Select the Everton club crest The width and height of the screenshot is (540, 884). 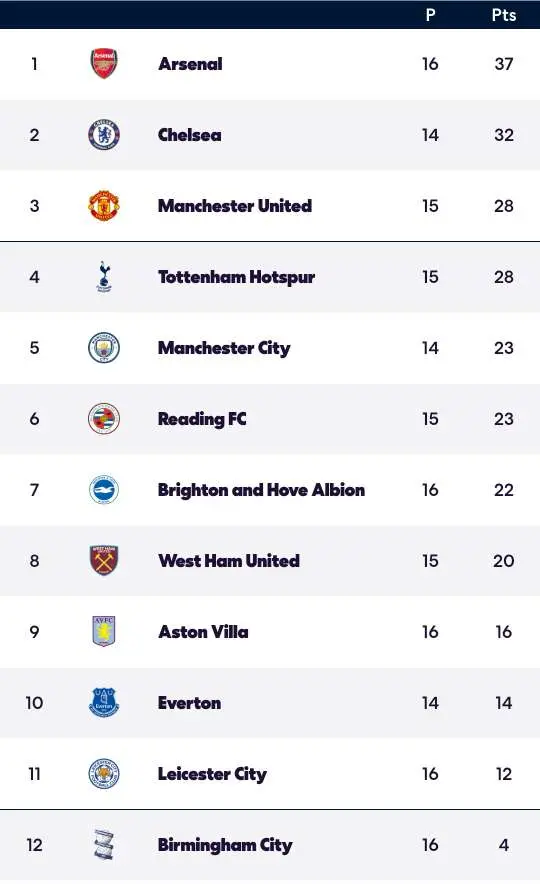pos(104,702)
